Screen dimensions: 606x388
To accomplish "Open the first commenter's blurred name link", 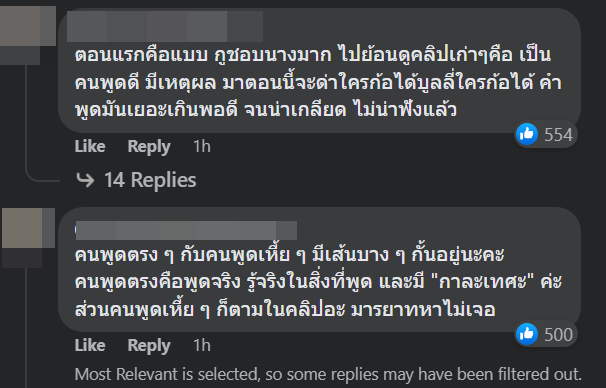I will [x=165, y=26].
